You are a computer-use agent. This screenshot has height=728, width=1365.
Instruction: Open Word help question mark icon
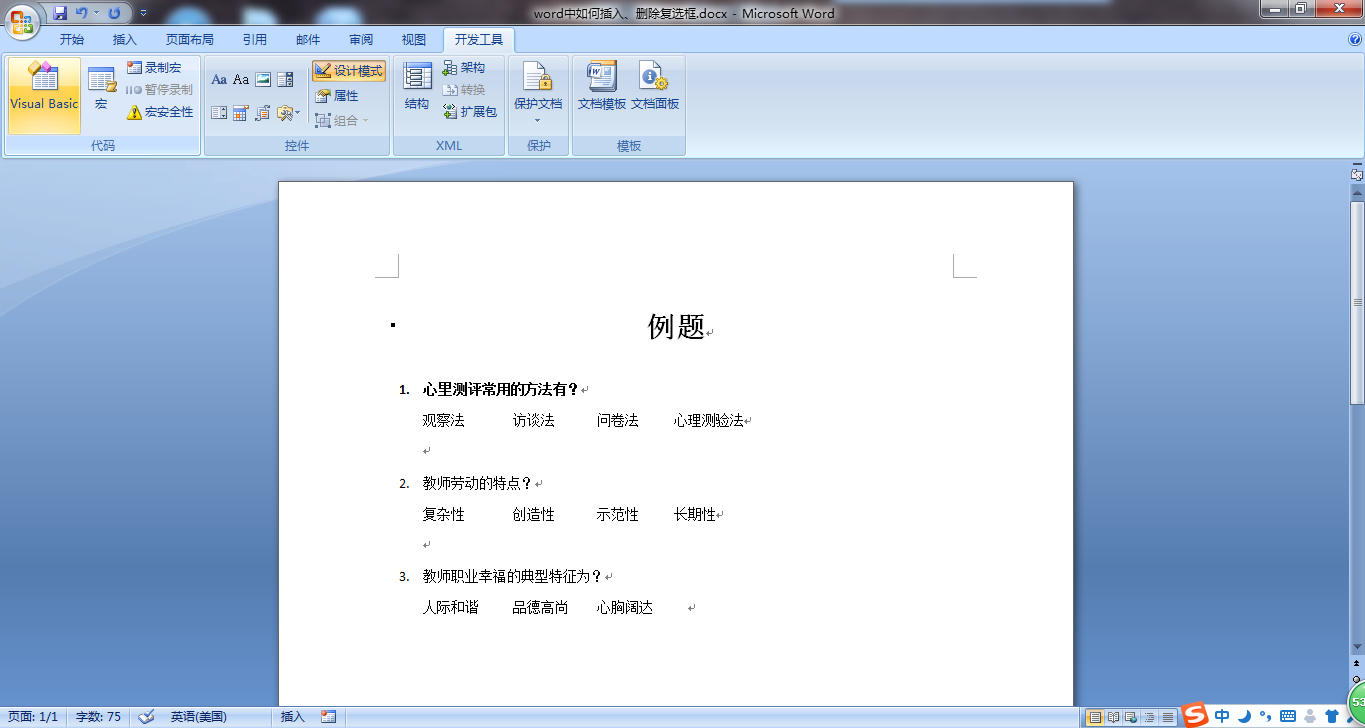pyautogui.click(x=1355, y=40)
